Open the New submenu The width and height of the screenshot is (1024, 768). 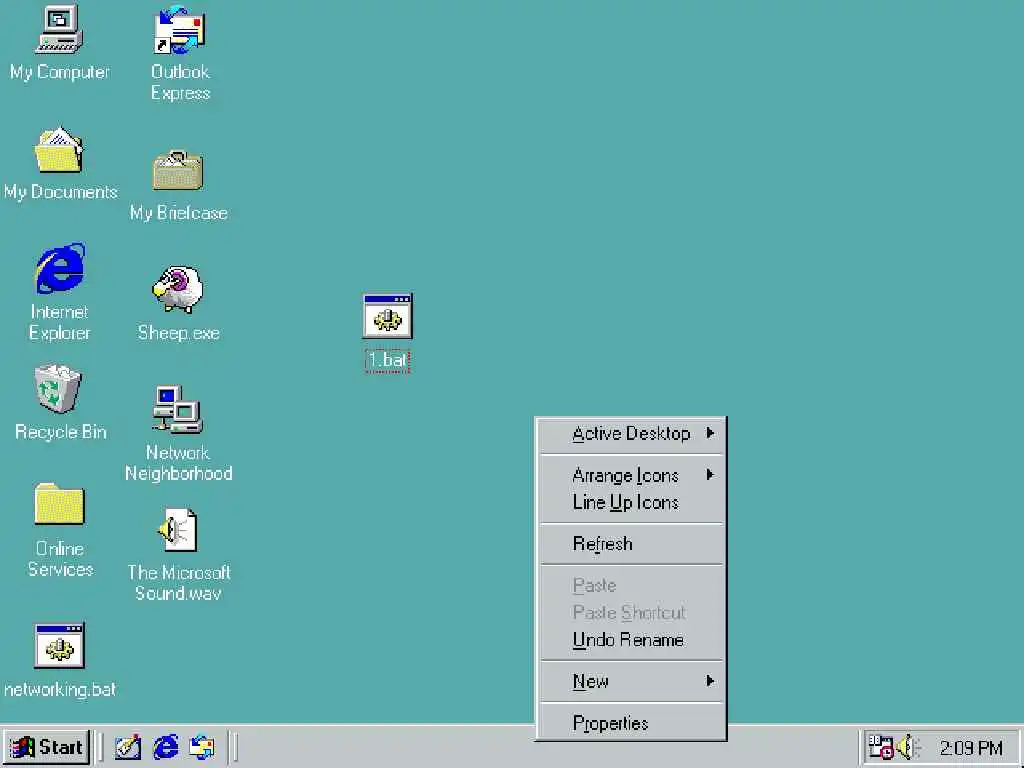tap(631, 682)
